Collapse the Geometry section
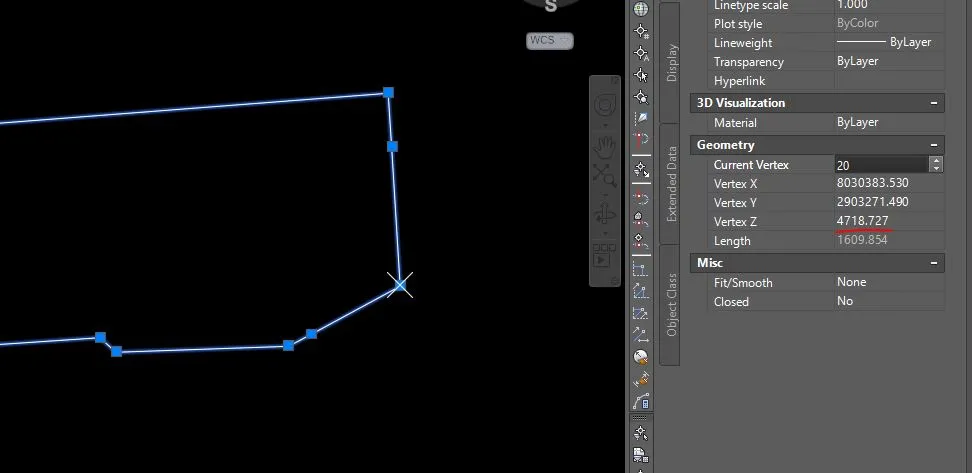 934,145
